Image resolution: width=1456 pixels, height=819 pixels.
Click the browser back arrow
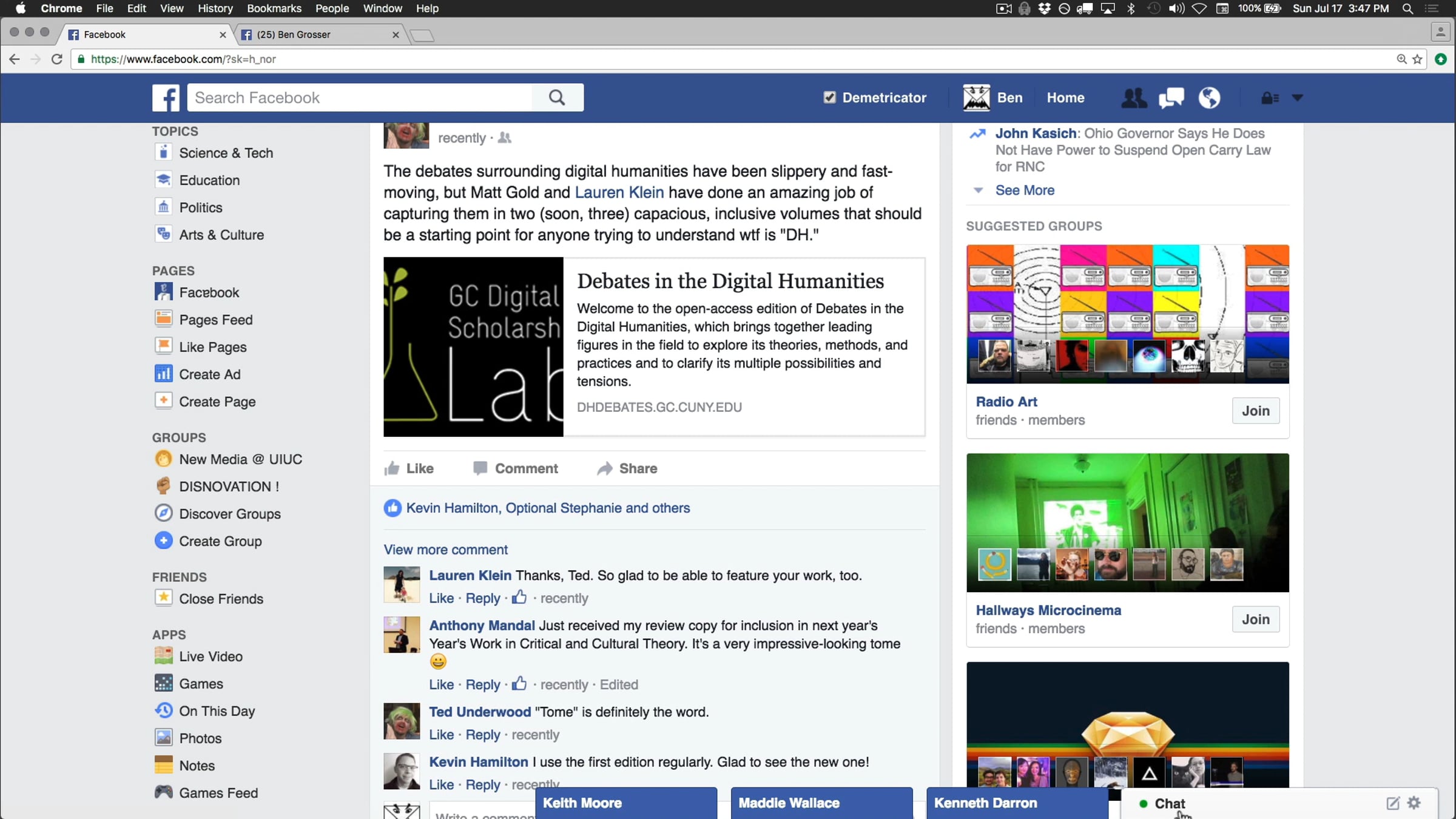click(x=15, y=59)
